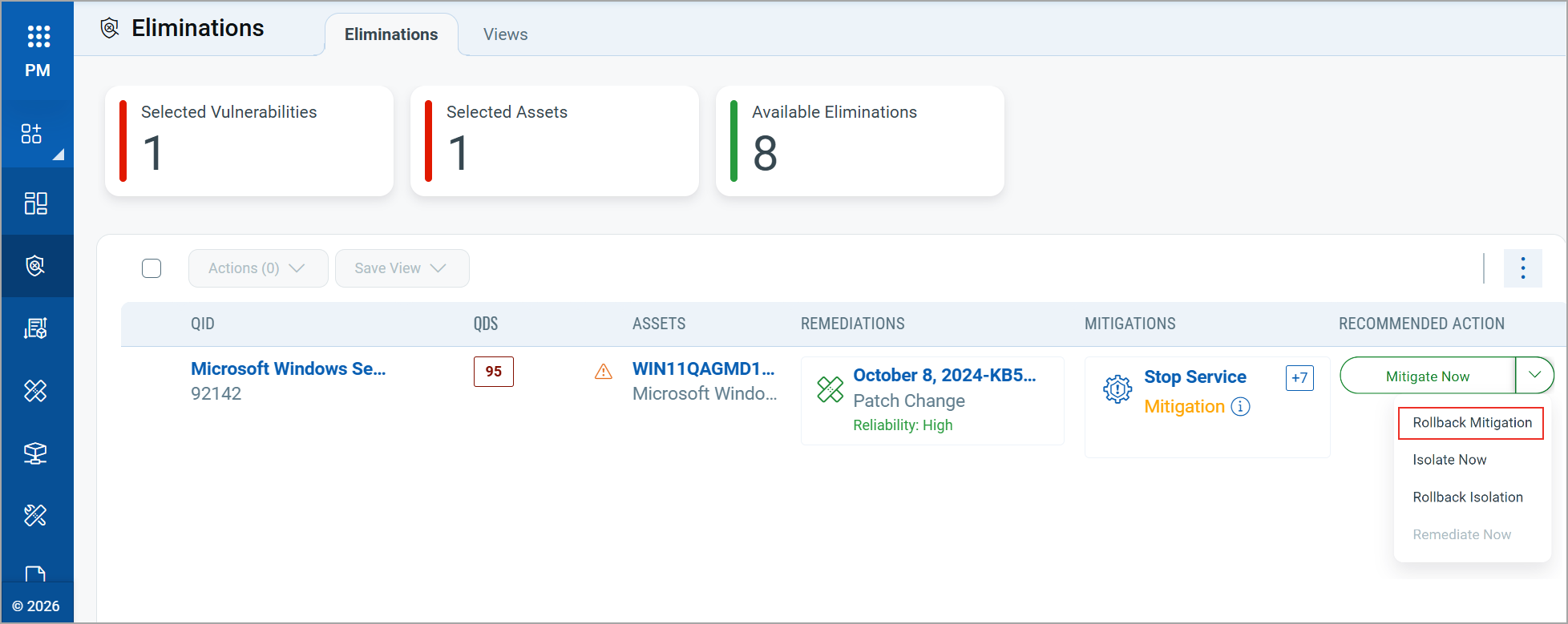Open the October 8, 2024-KB5 patch link

click(944, 376)
